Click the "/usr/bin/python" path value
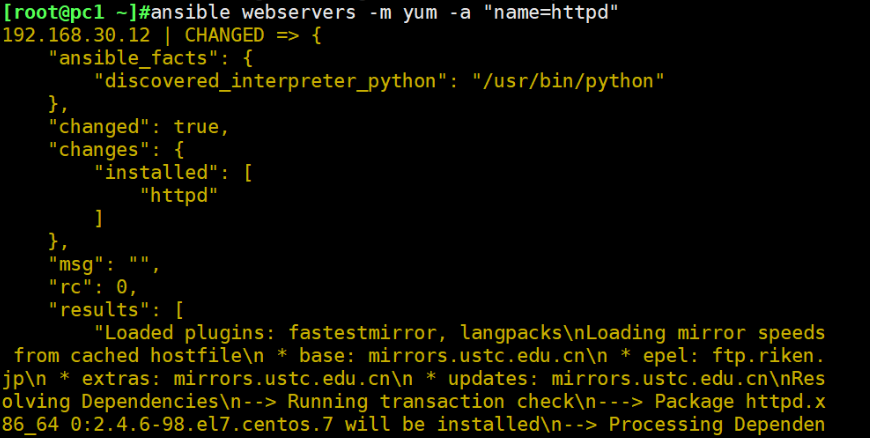The width and height of the screenshot is (870, 438). tap(568, 80)
